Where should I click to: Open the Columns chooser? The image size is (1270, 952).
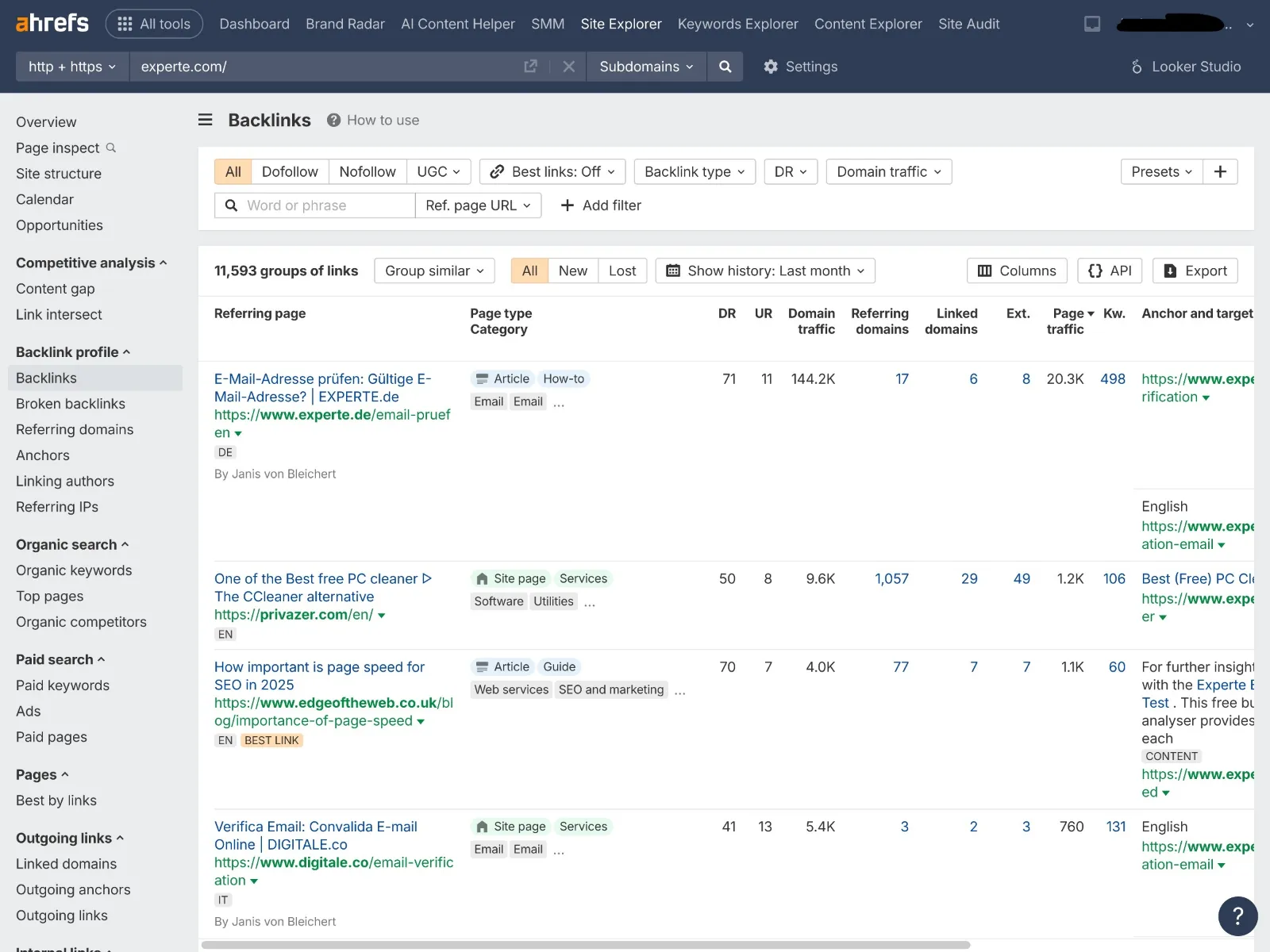coord(1017,271)
